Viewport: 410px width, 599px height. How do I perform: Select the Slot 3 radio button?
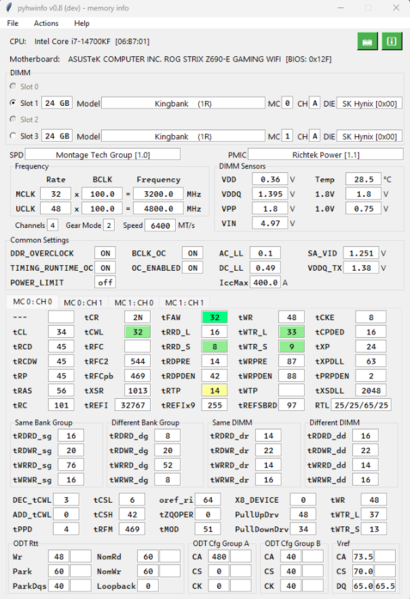13,136
